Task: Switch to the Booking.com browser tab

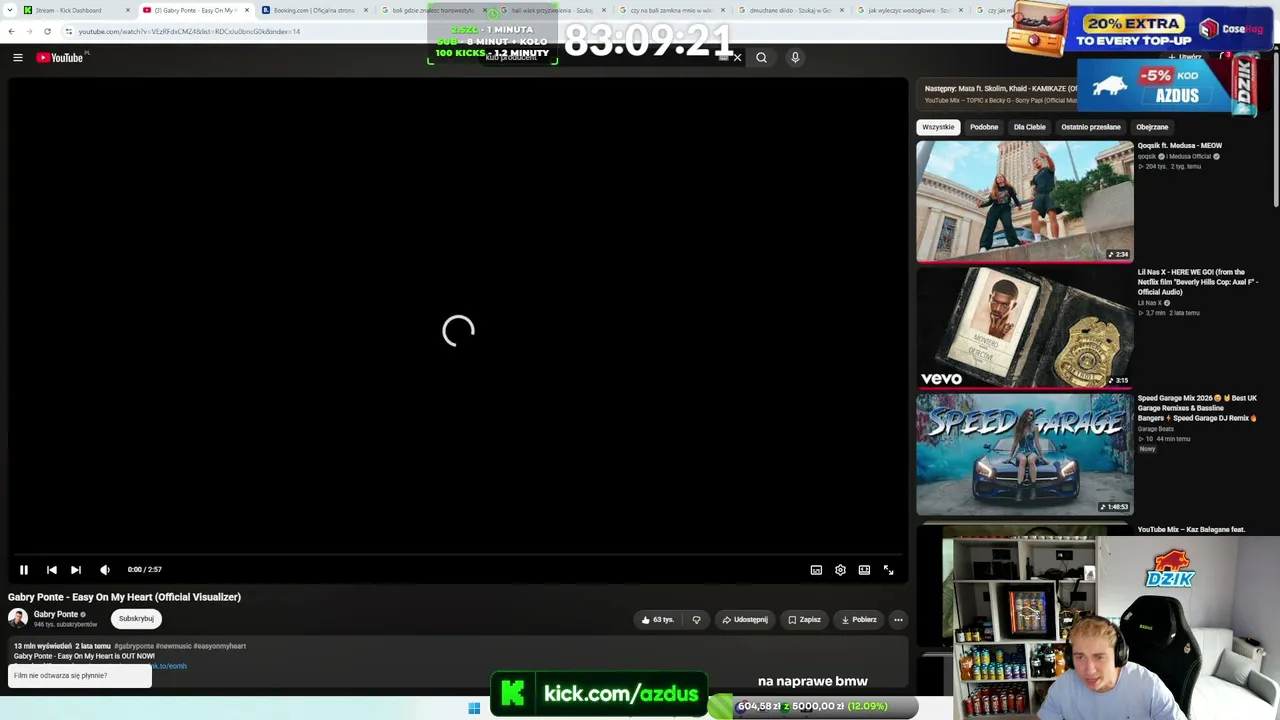Action: 314,11
